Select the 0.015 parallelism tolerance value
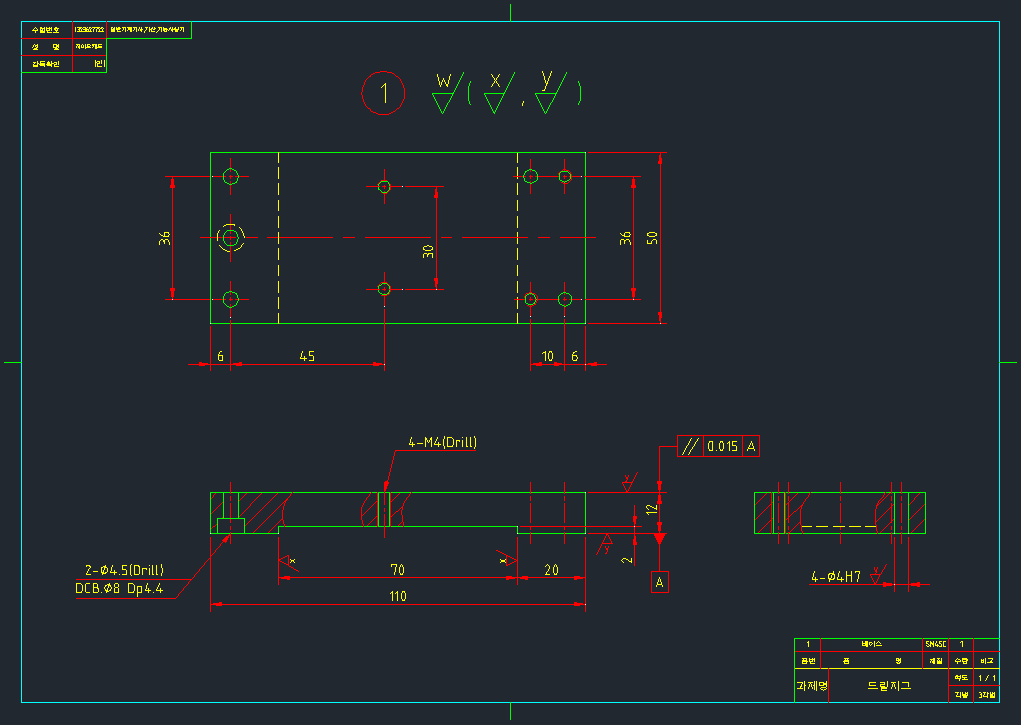This screenshot has width=1021, height=725. (723, 446)
